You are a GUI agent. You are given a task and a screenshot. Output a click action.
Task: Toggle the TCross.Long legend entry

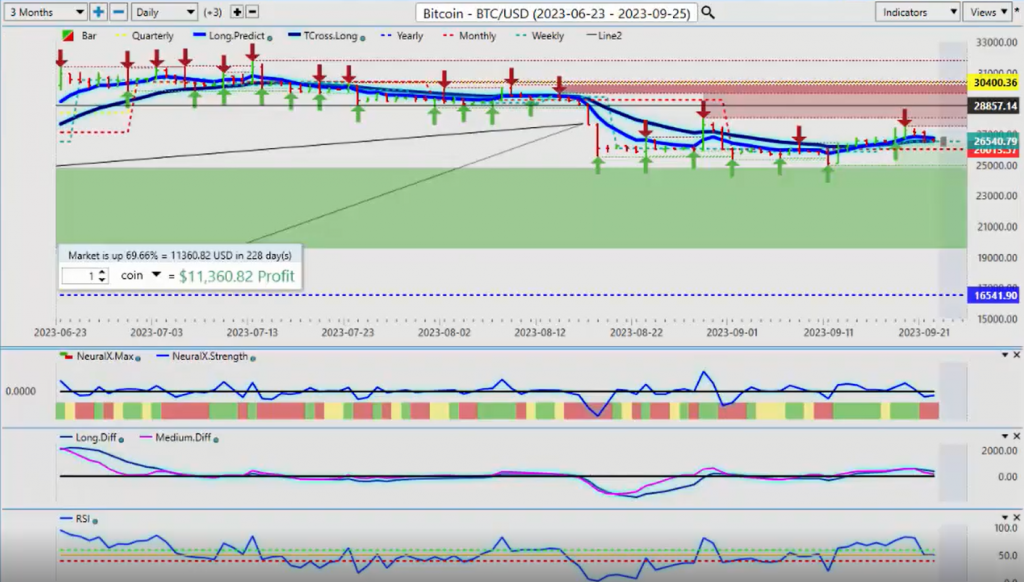(x=323, y=36)
